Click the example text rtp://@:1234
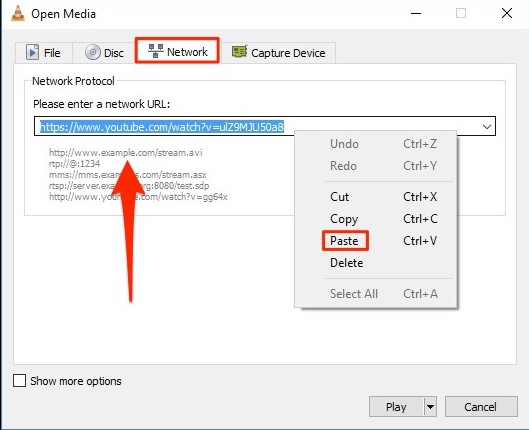529x430 pixels. (74, 164)
